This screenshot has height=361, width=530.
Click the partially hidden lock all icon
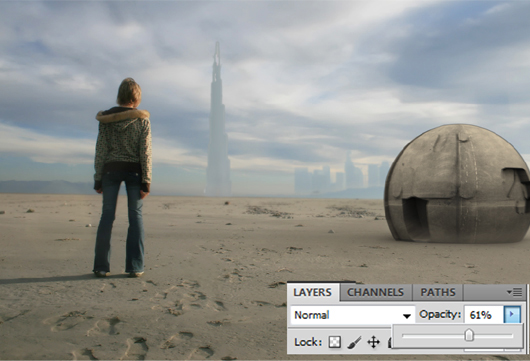point(390,342)
